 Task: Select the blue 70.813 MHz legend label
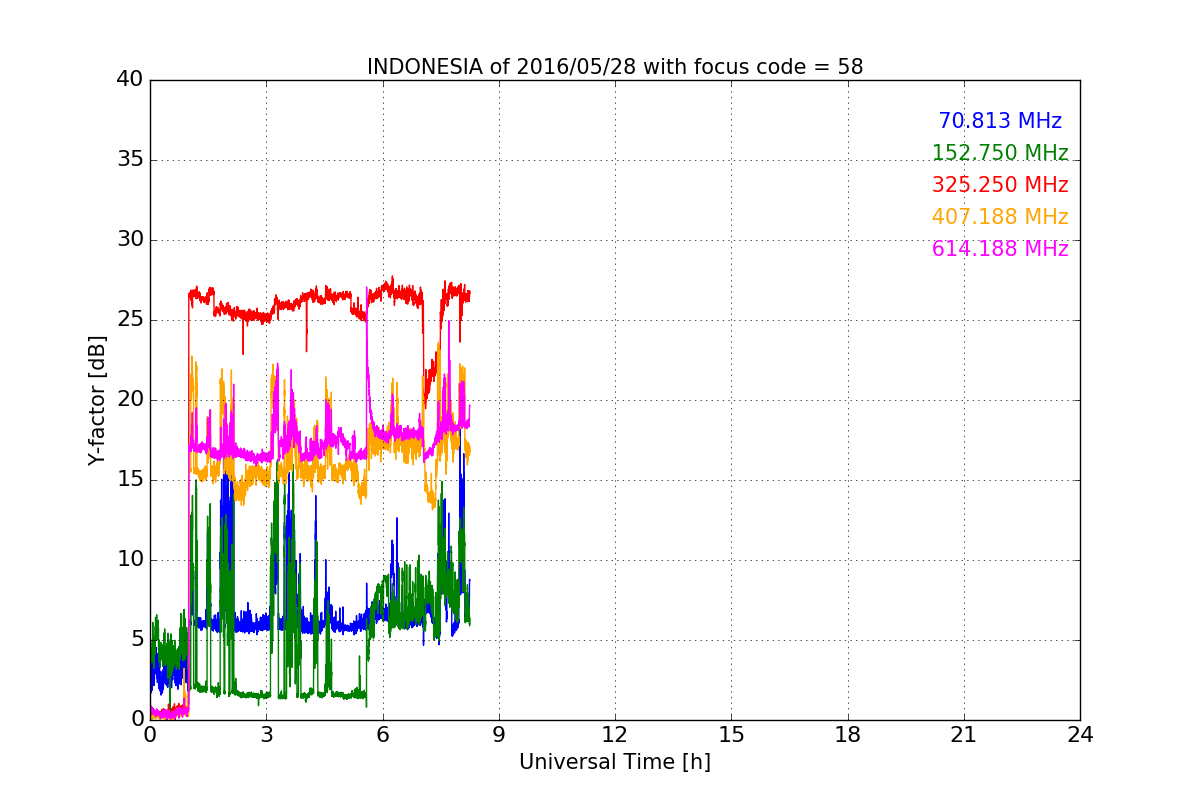coord(1000,121)
